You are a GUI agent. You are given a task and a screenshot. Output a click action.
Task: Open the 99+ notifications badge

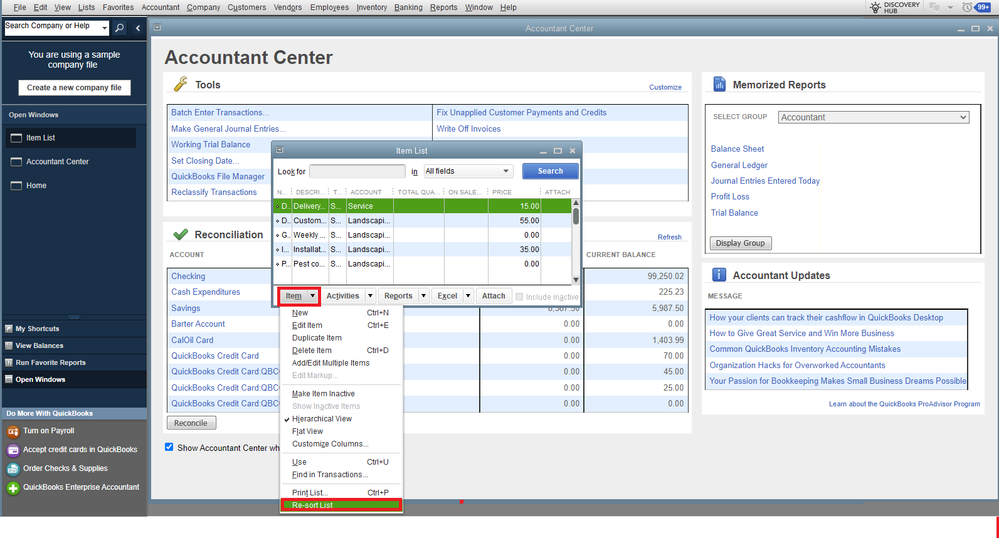pyautogui.click(x=983, y=8)
